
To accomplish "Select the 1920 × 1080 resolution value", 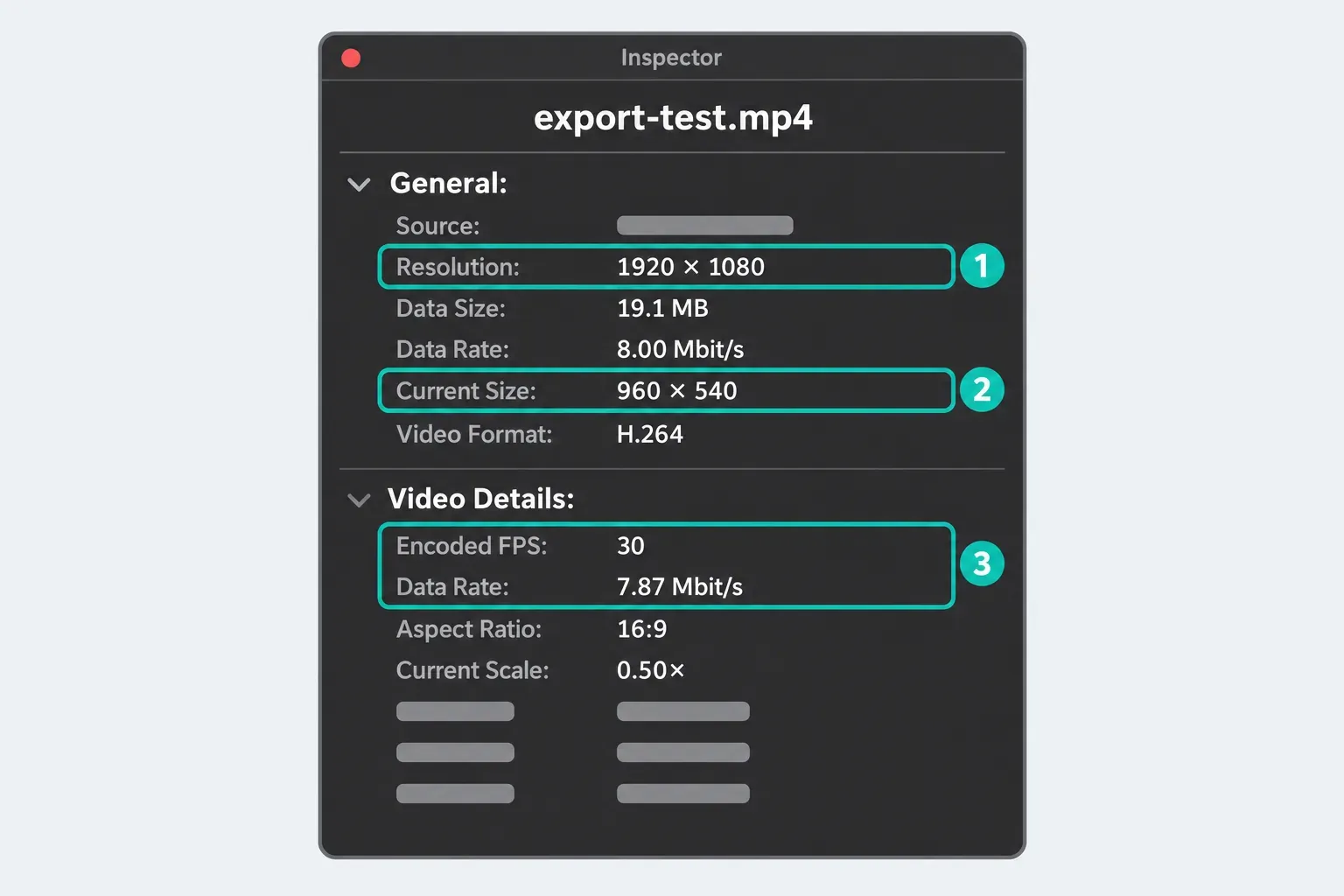I will (x=690, y=267).
